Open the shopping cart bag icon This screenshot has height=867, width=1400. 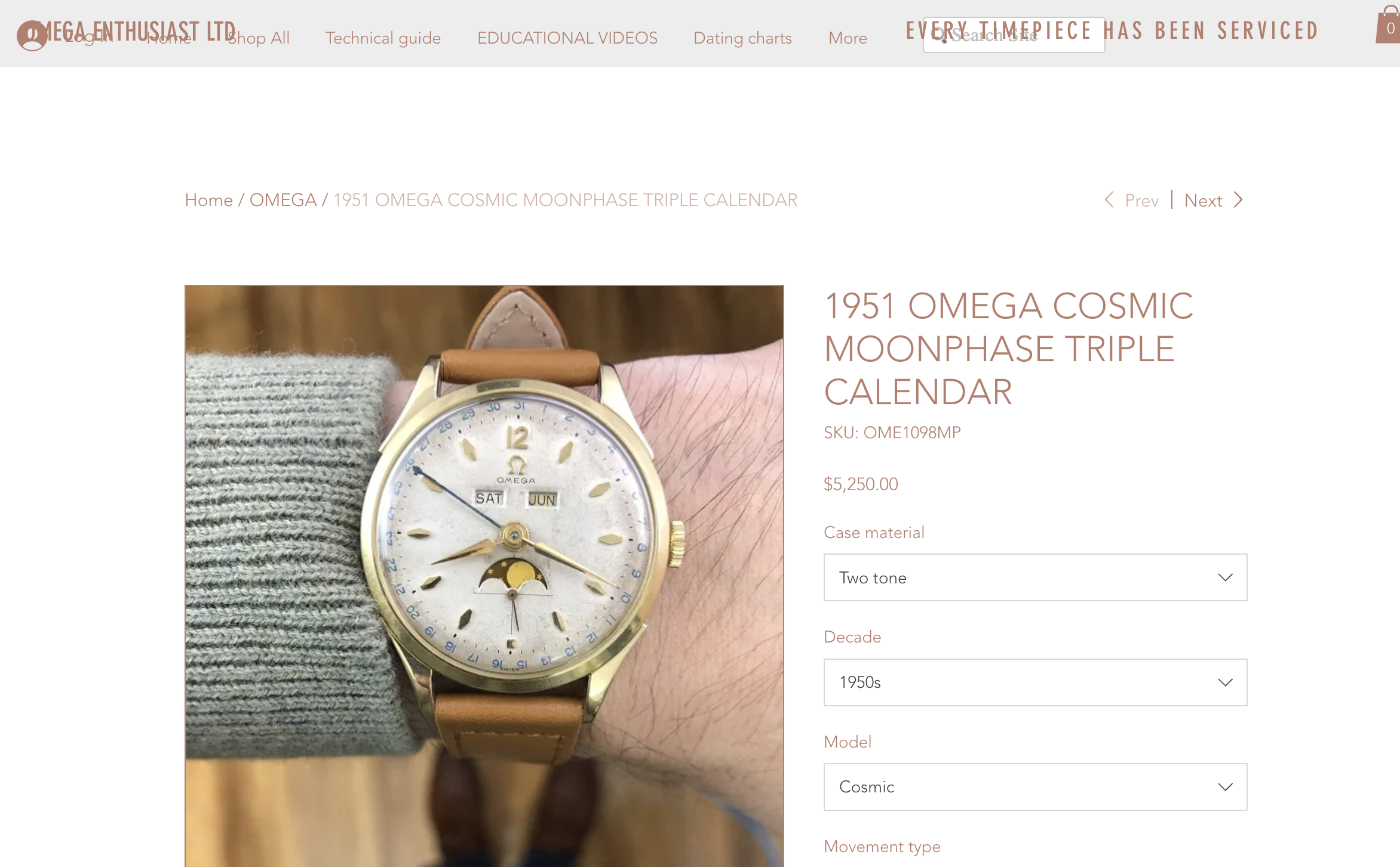(x=1388, y=25)
